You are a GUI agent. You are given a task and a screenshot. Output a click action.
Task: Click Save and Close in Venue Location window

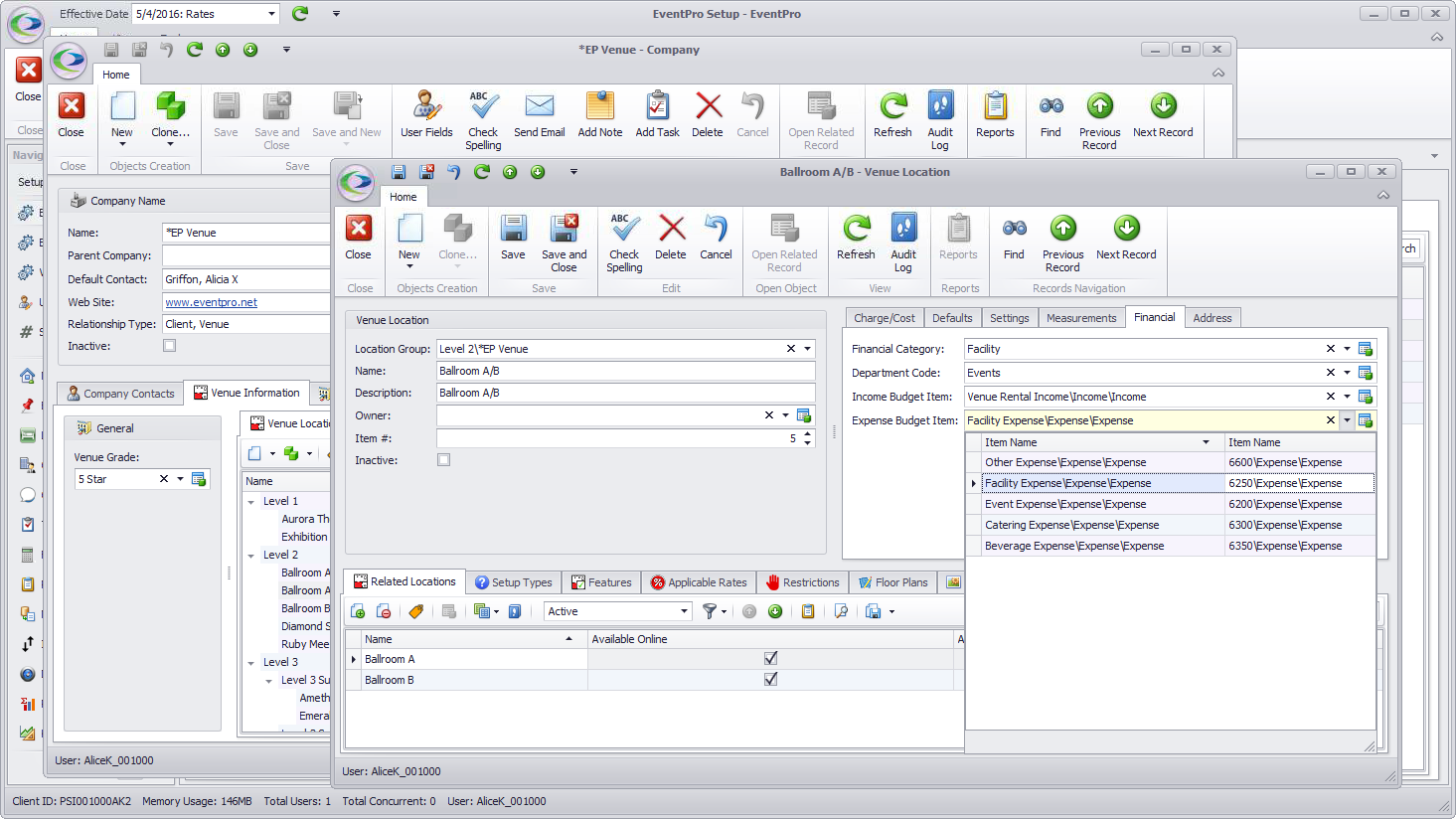tap(564, 244)
